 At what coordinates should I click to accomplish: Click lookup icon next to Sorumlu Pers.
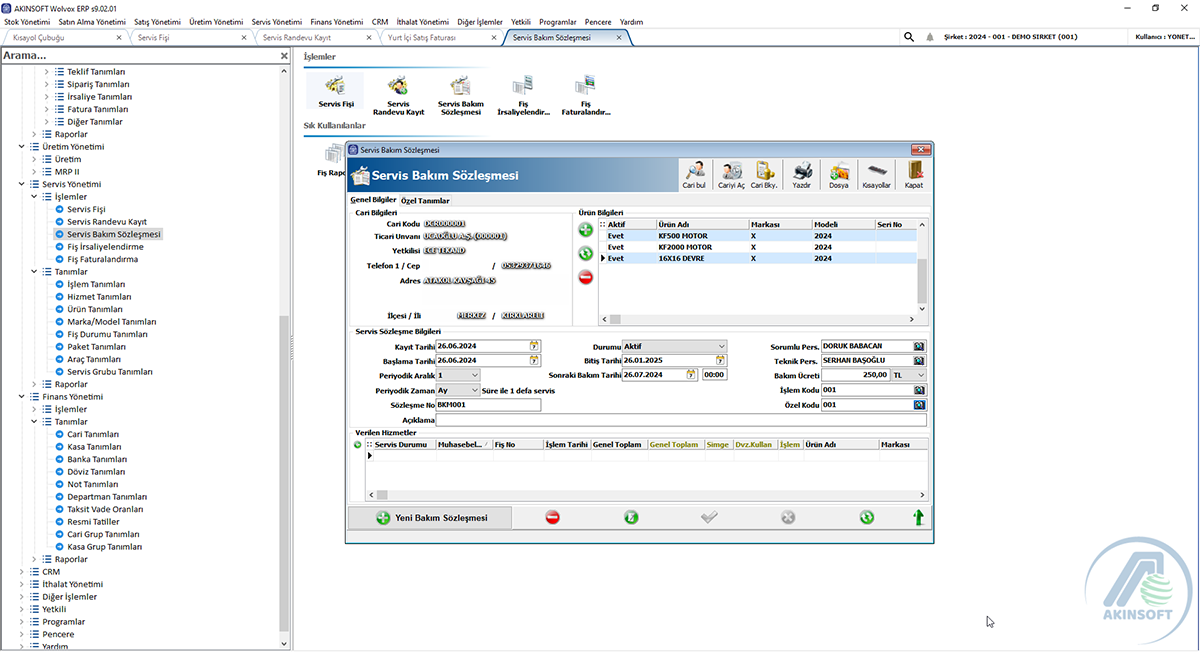tap(919, 346)
